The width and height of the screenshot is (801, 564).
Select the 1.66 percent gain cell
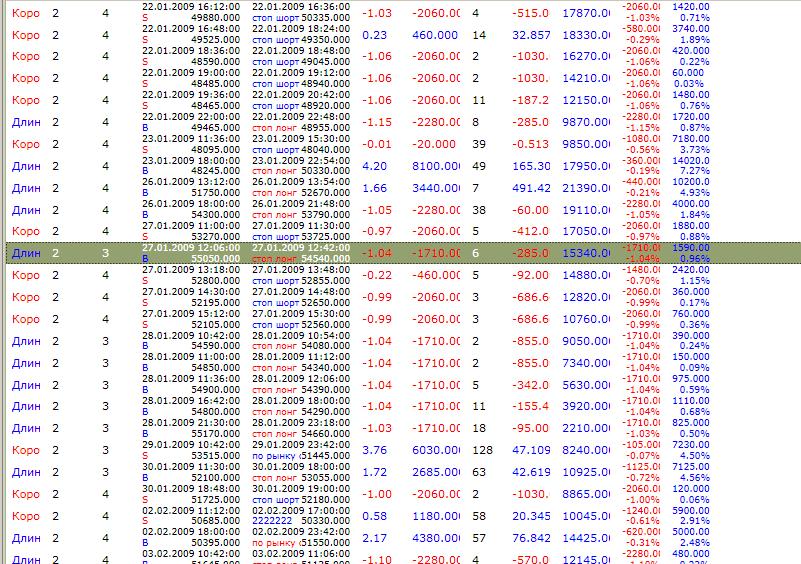pyautogui.click(x=374, y=189)
